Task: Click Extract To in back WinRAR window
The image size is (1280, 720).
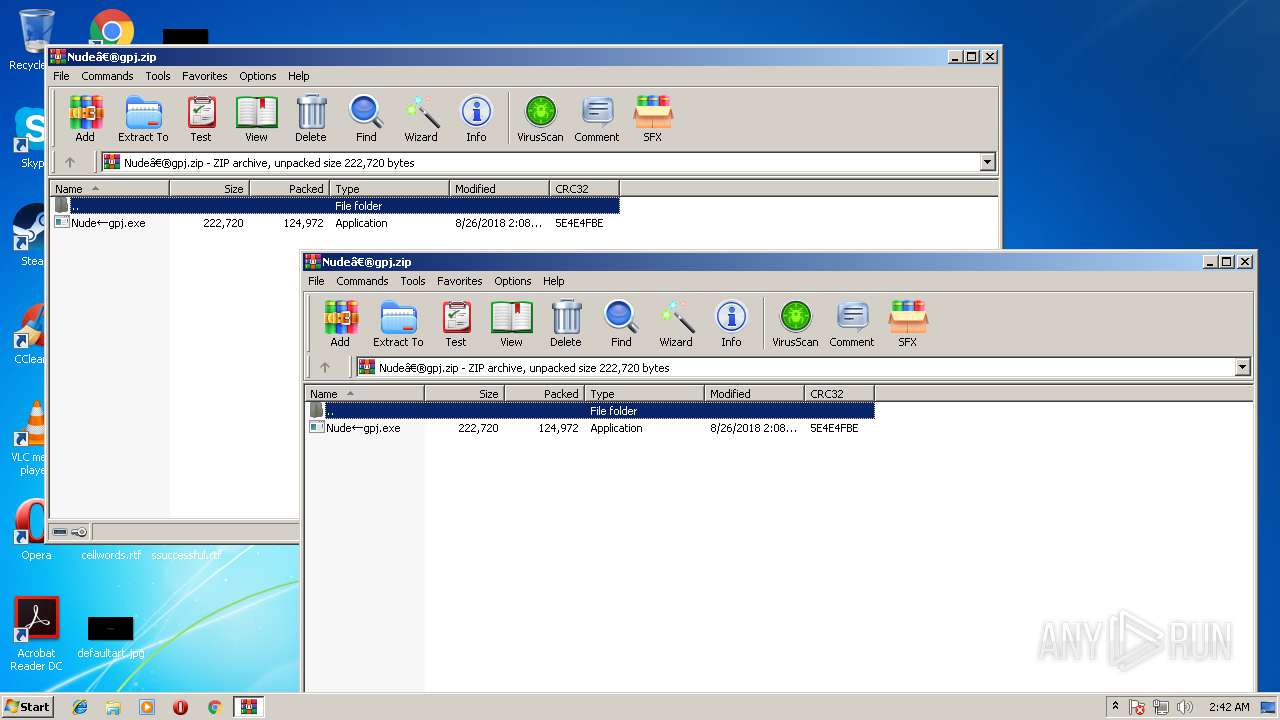Action: [x=143, y=118]
